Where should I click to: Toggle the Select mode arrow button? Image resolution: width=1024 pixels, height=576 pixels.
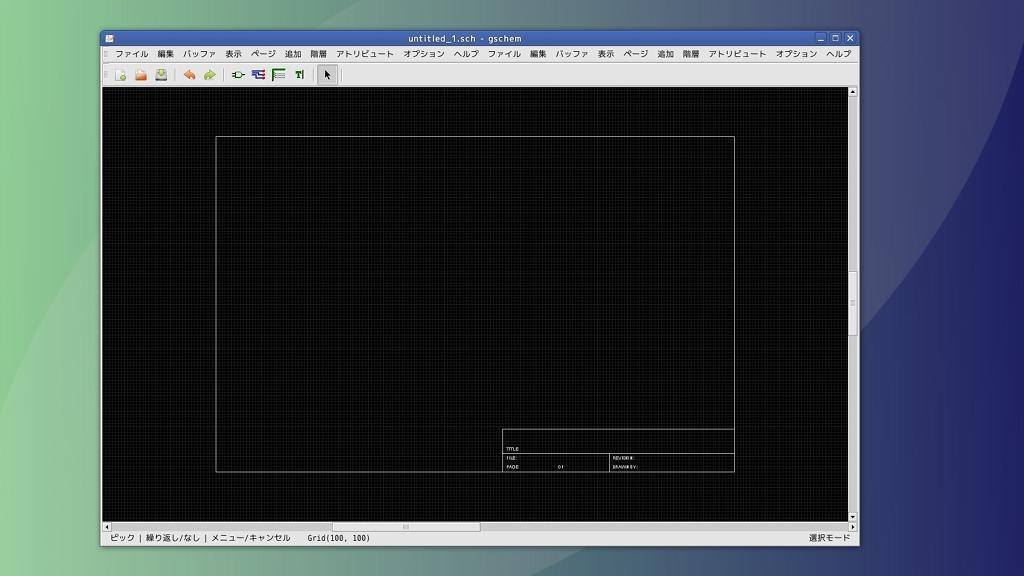click(x=327, y=75)
